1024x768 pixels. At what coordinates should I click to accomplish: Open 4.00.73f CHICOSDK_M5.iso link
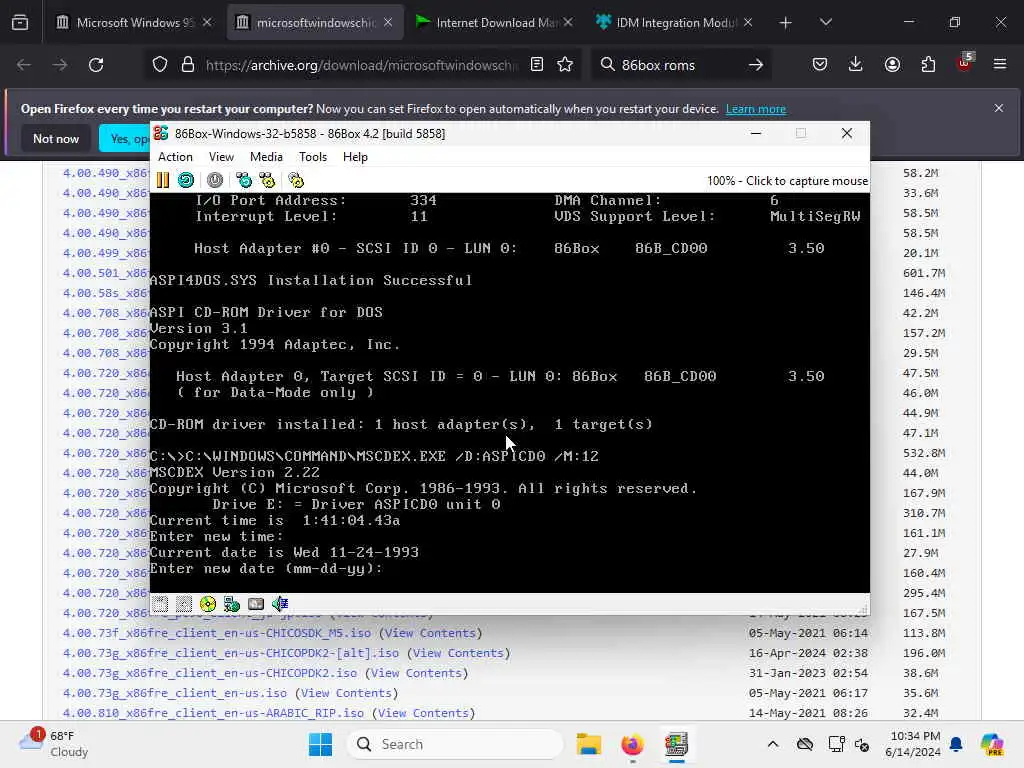(x=217, y=633)
